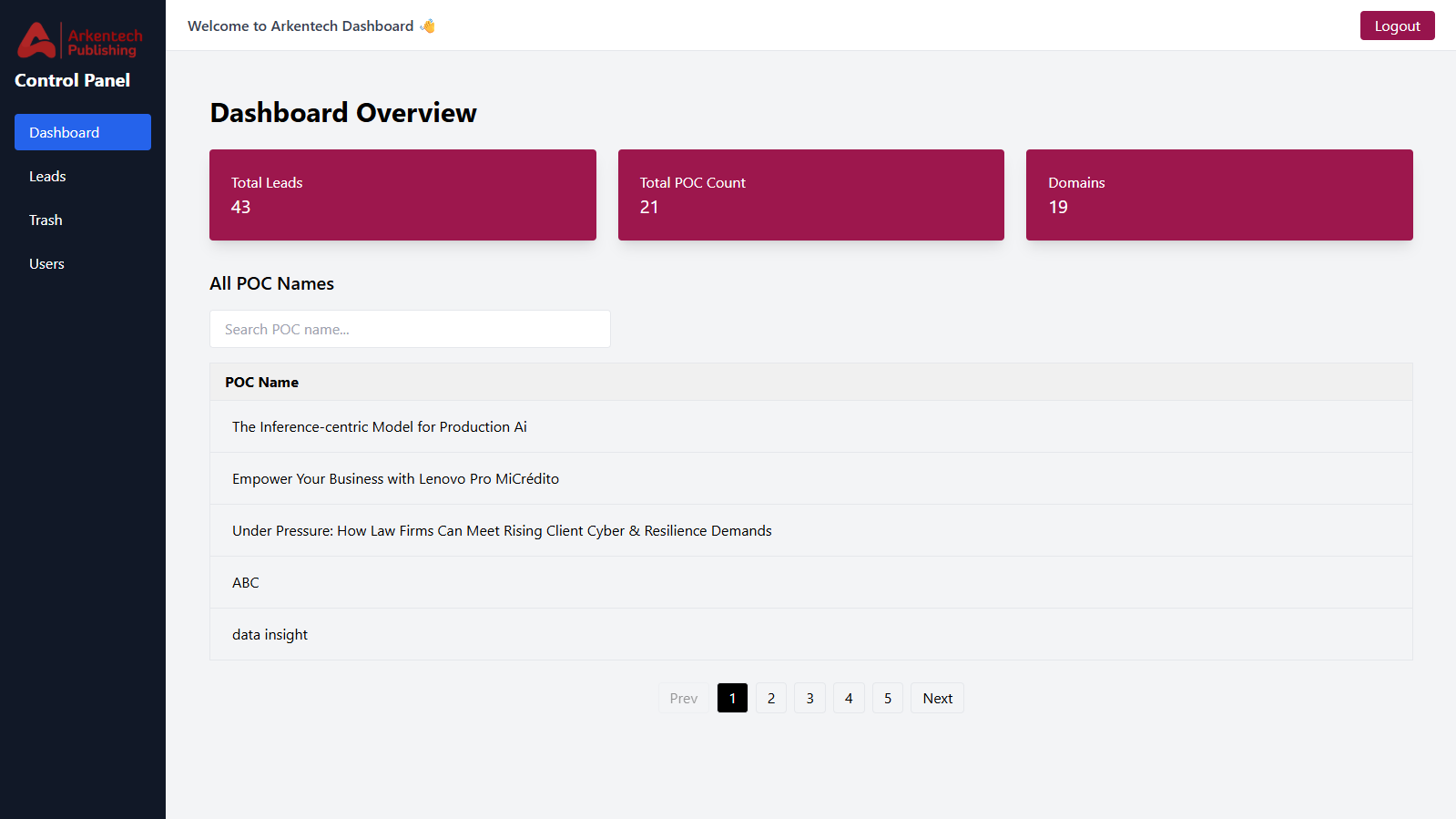1456x819 pixels.
Task: Select the Domains card
Action: tap(1218, 195)
